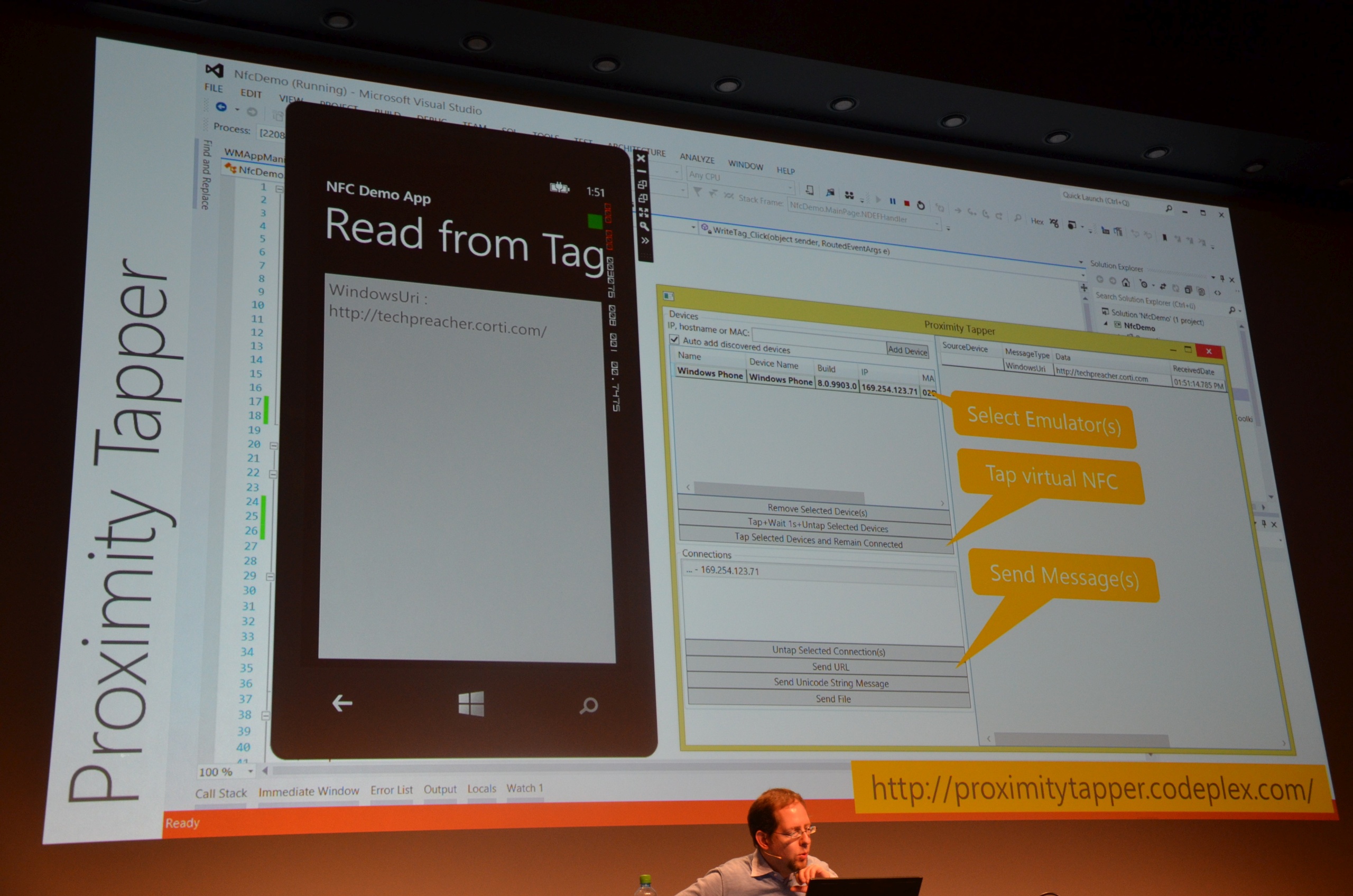The height and width of the screenshot is (896, 1353).
Task: Open the Stack Frame dropdown
Action: 937,223
